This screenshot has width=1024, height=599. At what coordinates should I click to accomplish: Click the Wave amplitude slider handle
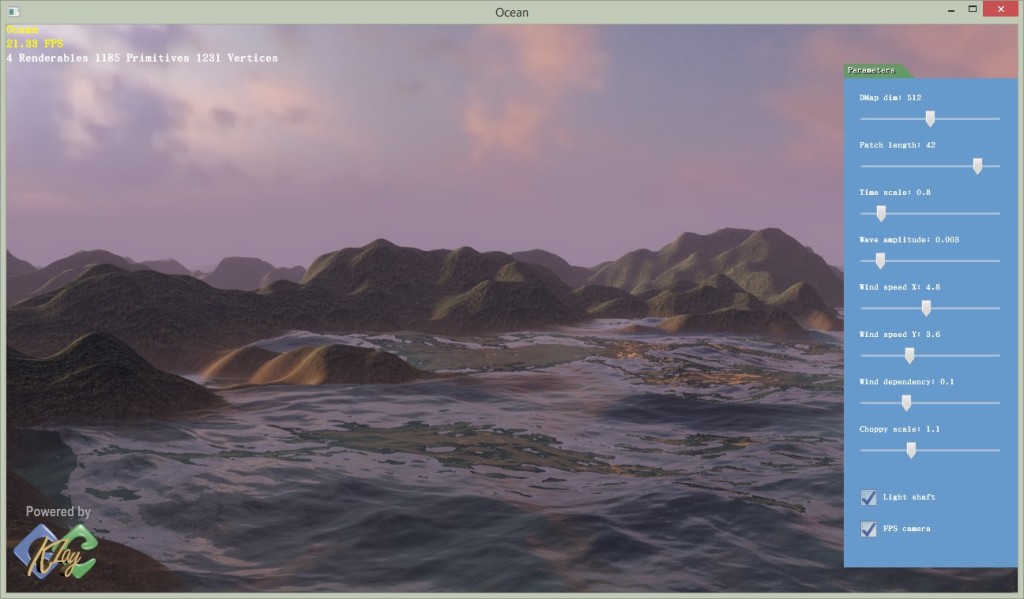click(880, 260)
